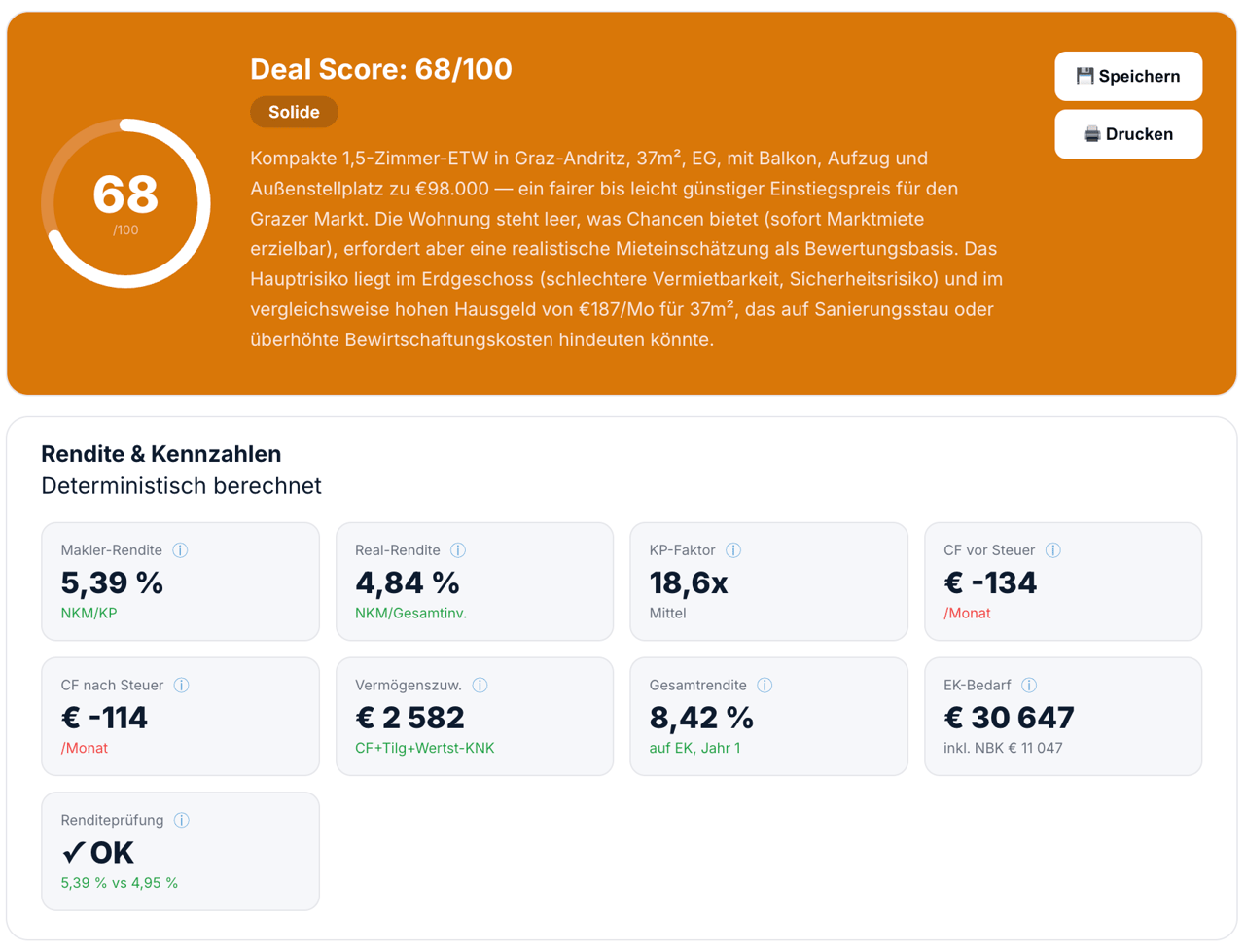Show info for EK-Bedarf
The height and width of the screenshot is (952, 1245).
pyautogui.click(x=1029, y=686)
